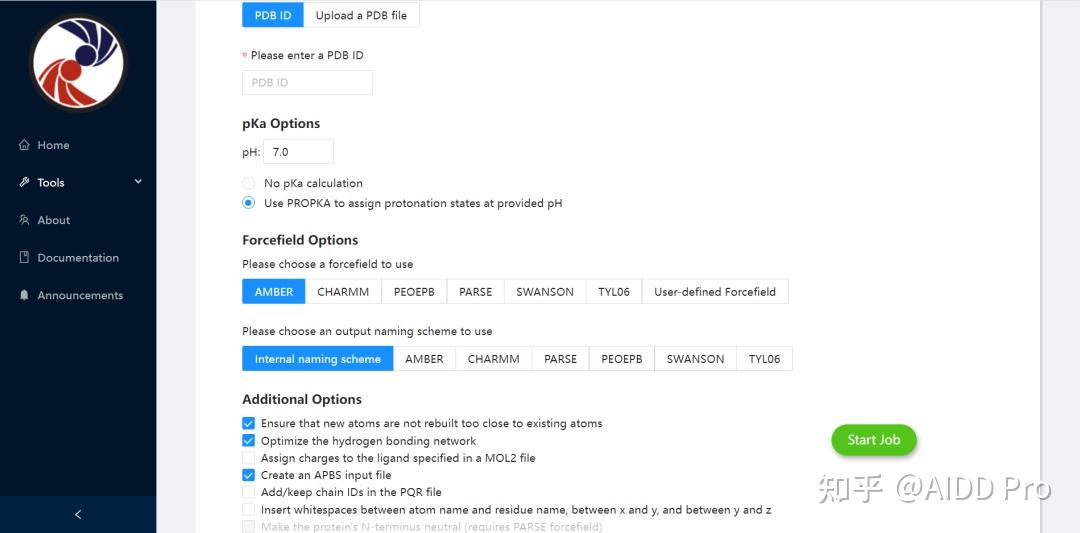
Task: Click the Documentation file icon
Action: click(24, 258)
